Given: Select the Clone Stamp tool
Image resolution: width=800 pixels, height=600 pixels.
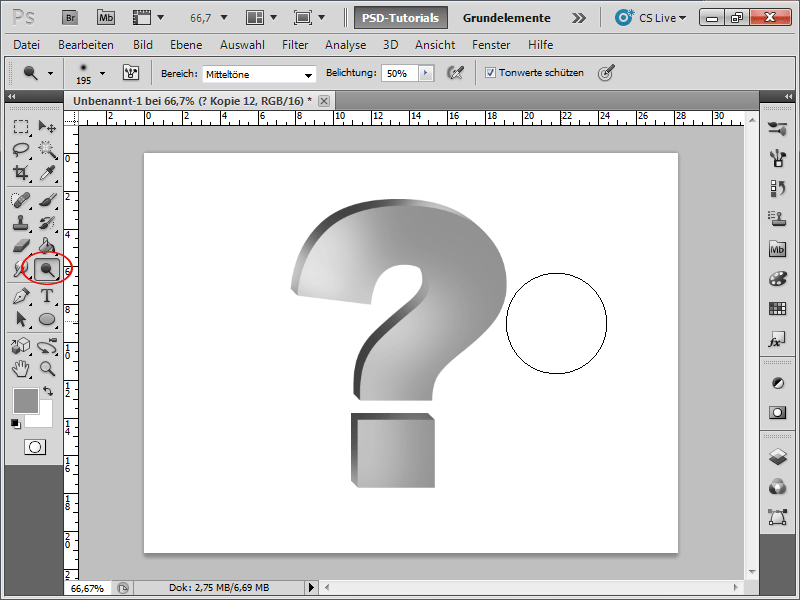Looking at the screenshot, I should (x=20, y=223).
